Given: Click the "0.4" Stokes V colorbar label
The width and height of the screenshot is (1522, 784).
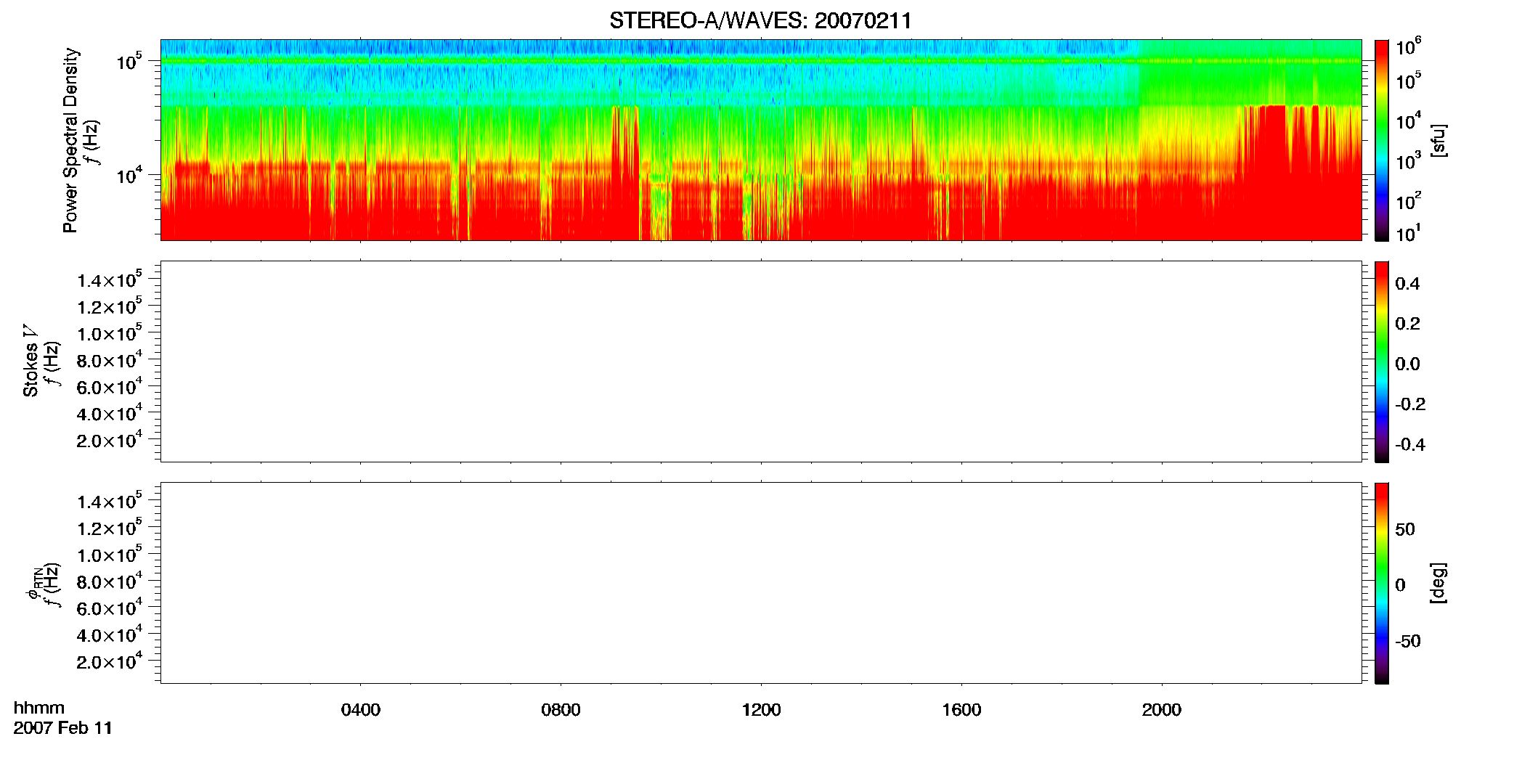Looking at the screenshot, I should (1407, 284).
